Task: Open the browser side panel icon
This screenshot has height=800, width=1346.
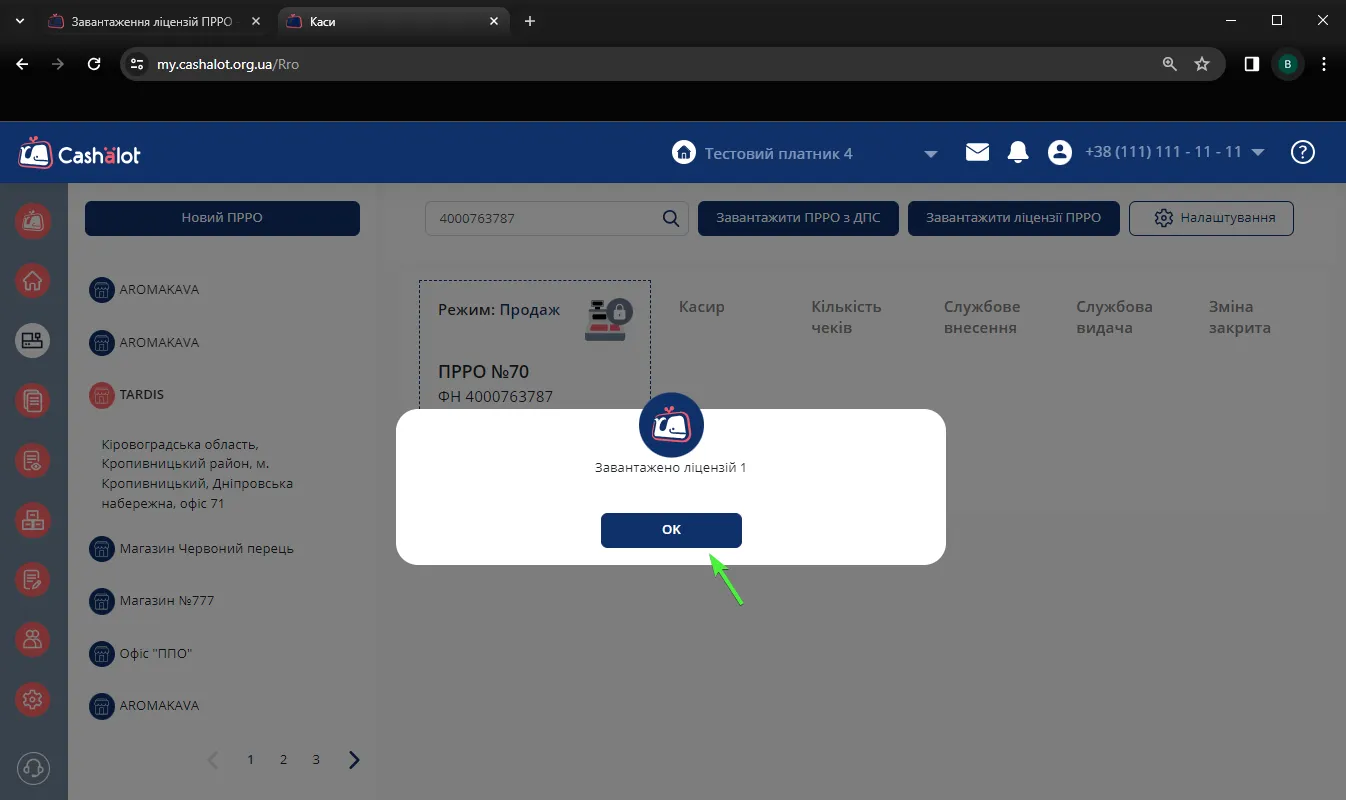Action: [x=1251, y=64]
